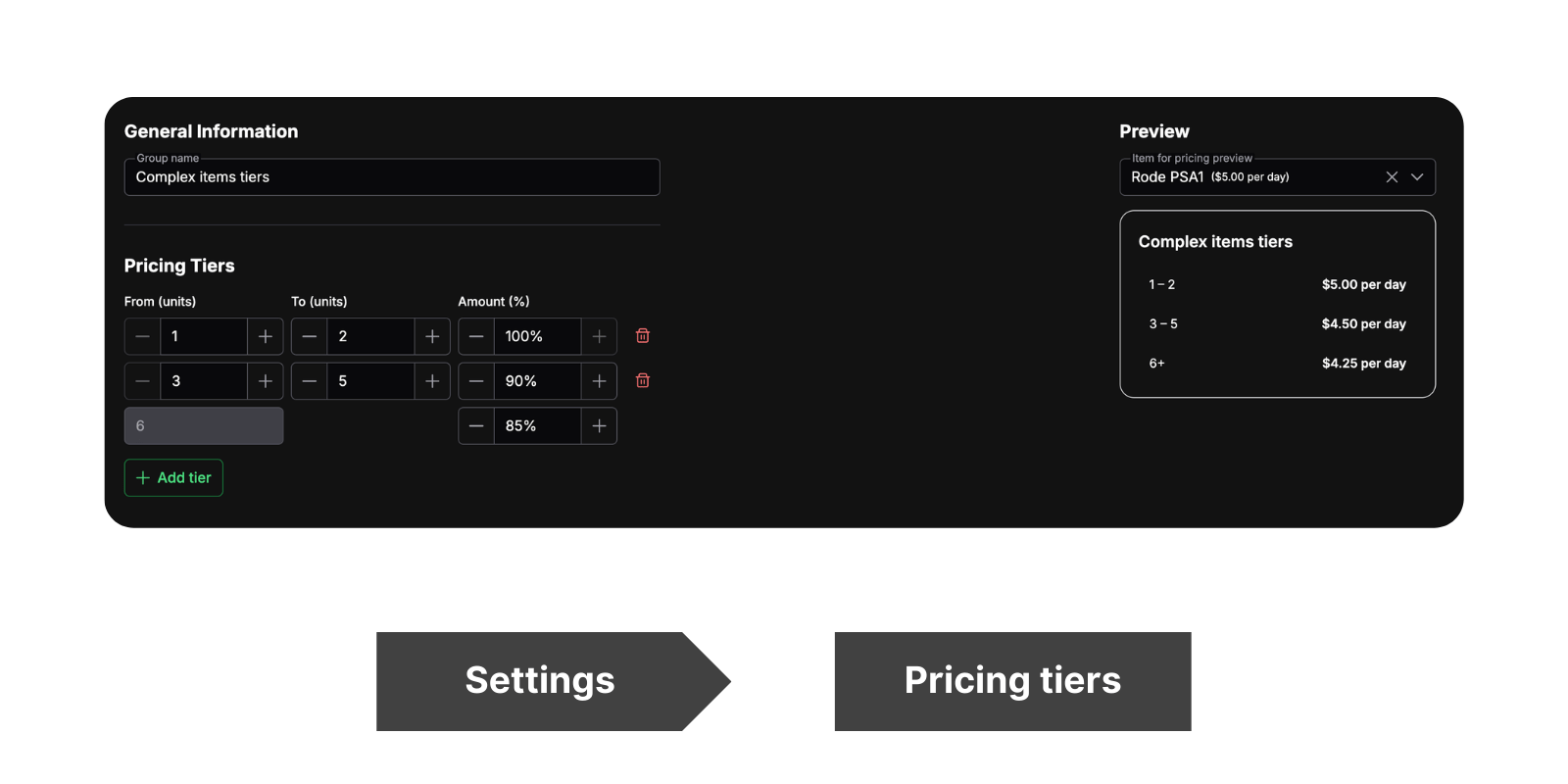Viewport: 1568px width, 784px height.
Task: Increment the From value of 1
Action: pos(265,336)
